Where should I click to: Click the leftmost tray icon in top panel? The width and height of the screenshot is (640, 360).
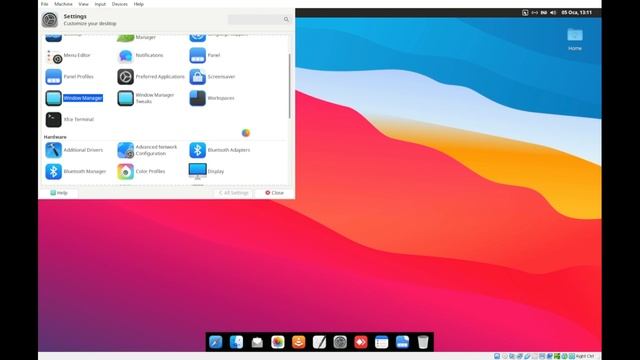tap(525, 13)
